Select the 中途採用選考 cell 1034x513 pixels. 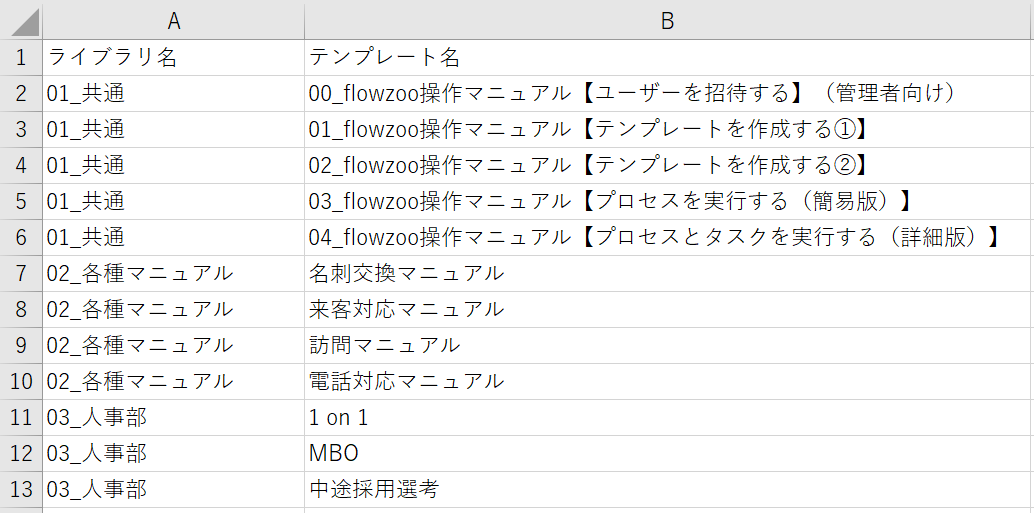pos(374,489)
